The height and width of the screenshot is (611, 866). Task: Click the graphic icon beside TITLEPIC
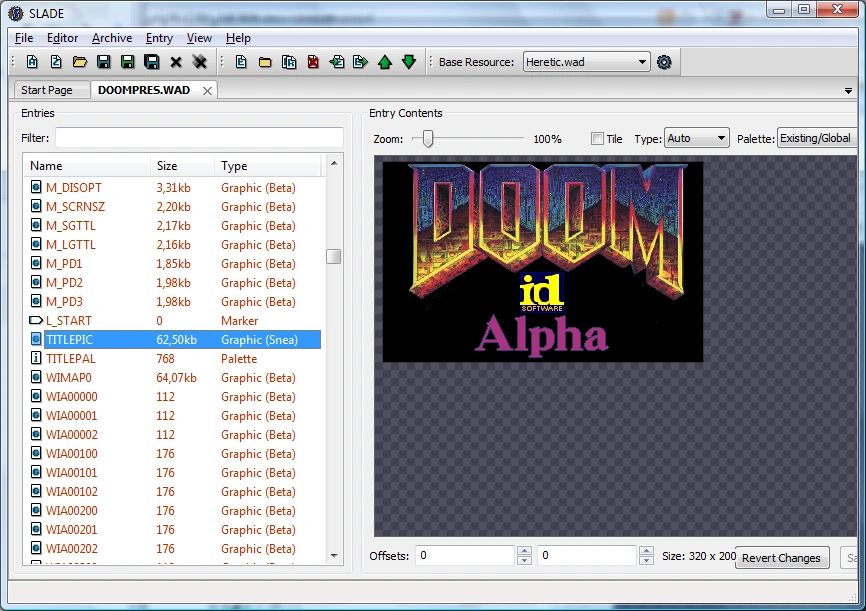point(36,339)
